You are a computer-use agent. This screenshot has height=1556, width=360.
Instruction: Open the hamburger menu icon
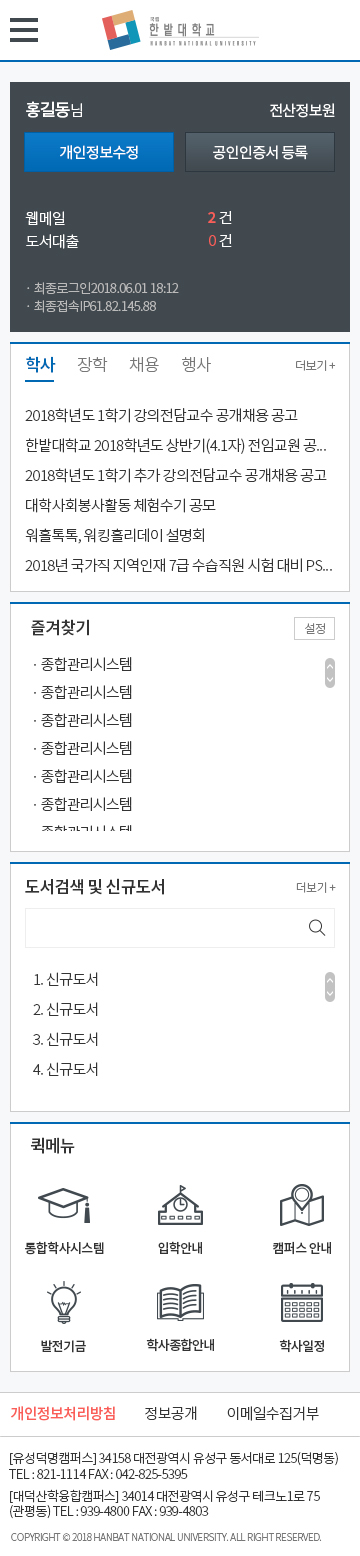(x=24, y=30)
